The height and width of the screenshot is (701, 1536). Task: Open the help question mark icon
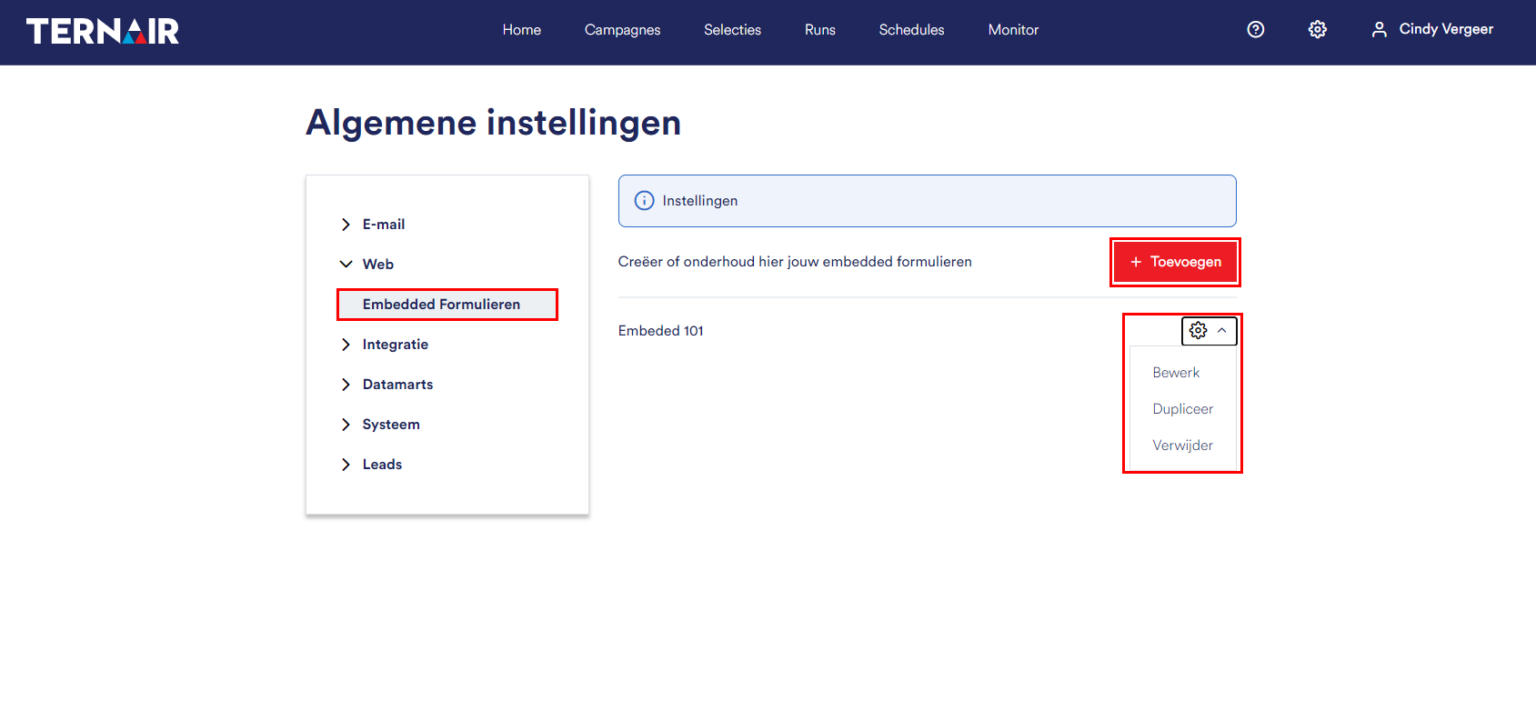(1256, 30)
